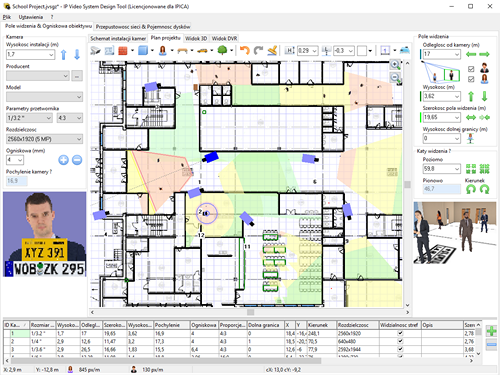This screenshot has height=375, width=500.
Task: Click the eraser clear tool
Action: 272,50
